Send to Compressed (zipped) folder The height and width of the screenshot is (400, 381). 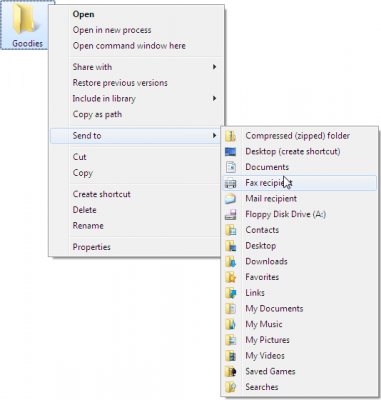(299, 136)
